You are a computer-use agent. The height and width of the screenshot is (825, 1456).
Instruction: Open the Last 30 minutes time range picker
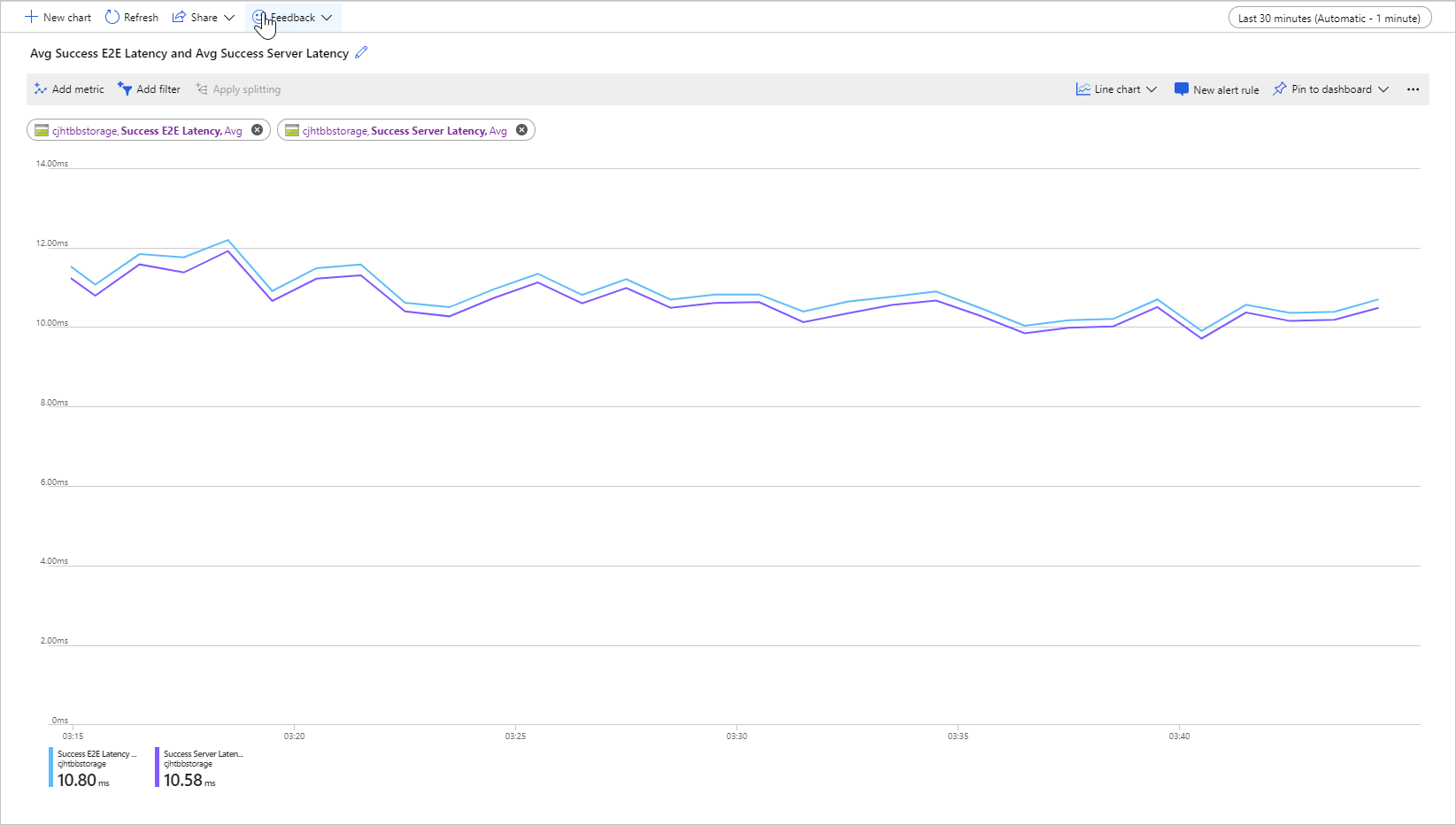[1329, 17]
